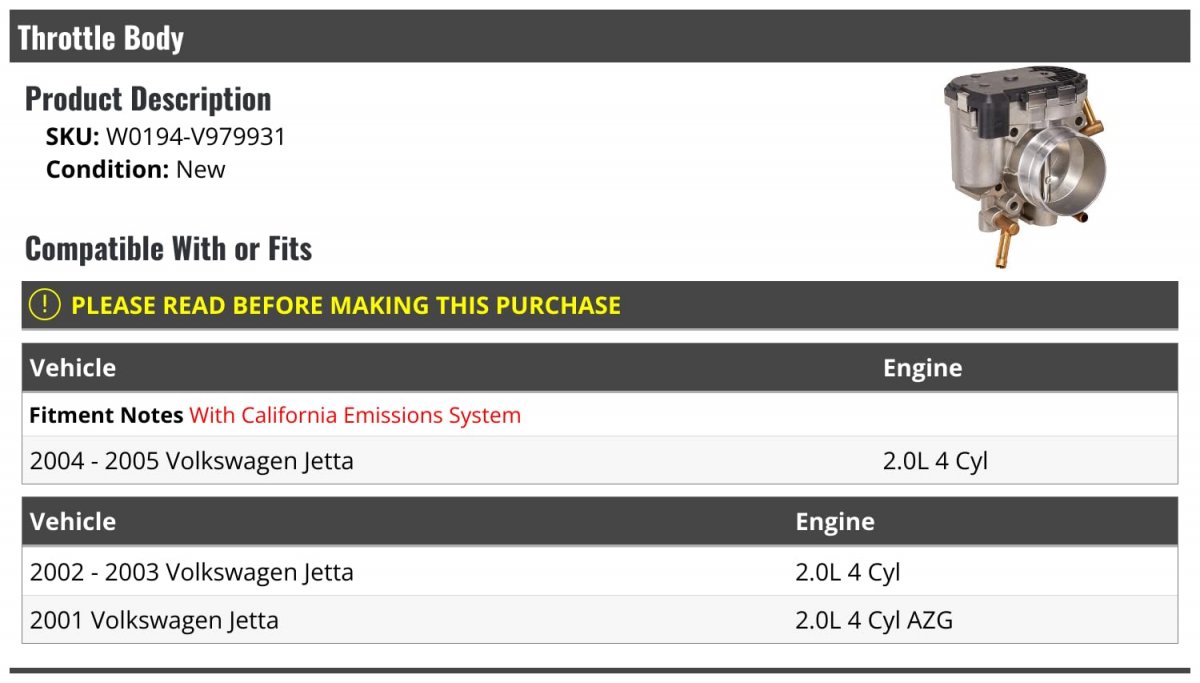
Task: Click the Fitment Notes label
Action: 106,415
